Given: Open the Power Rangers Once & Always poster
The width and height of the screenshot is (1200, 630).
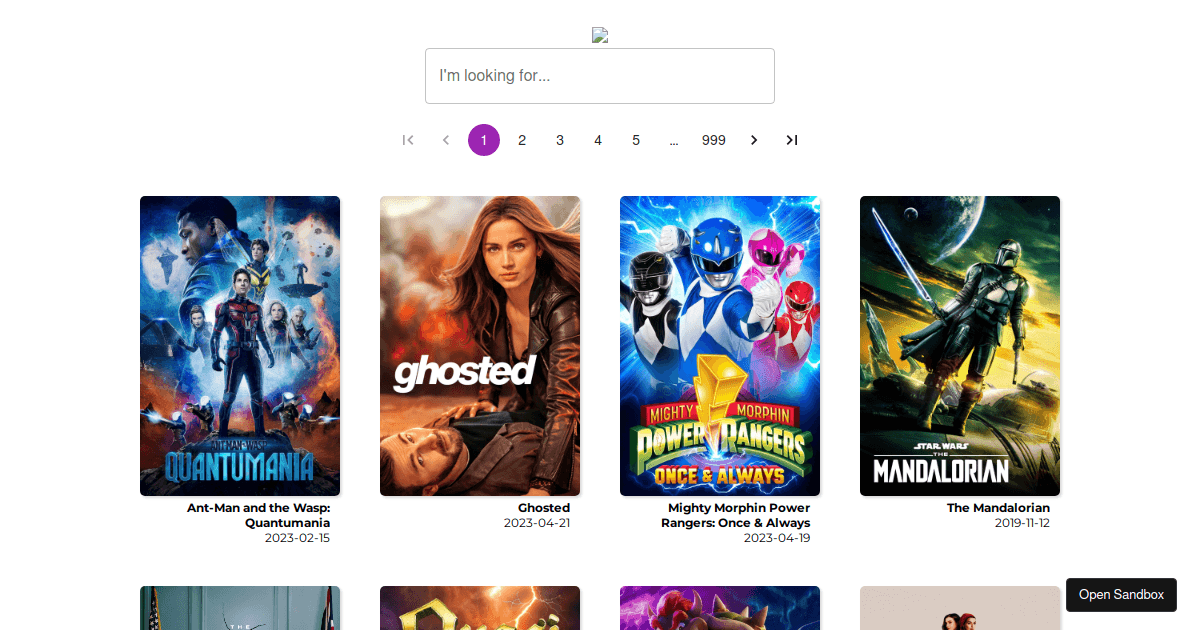Looking at the screenshot, I should coord(719,345).
